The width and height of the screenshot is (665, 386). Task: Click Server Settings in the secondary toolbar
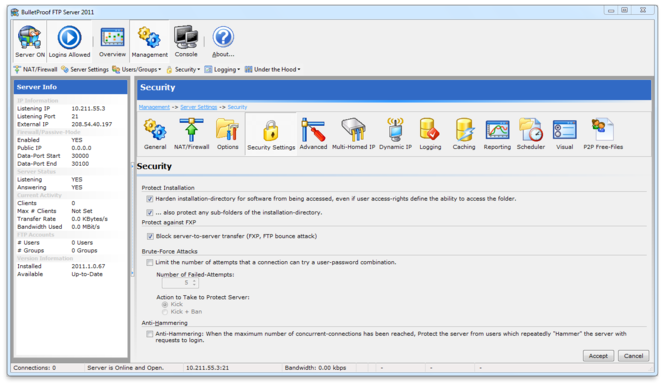click(x=85, y=70)
